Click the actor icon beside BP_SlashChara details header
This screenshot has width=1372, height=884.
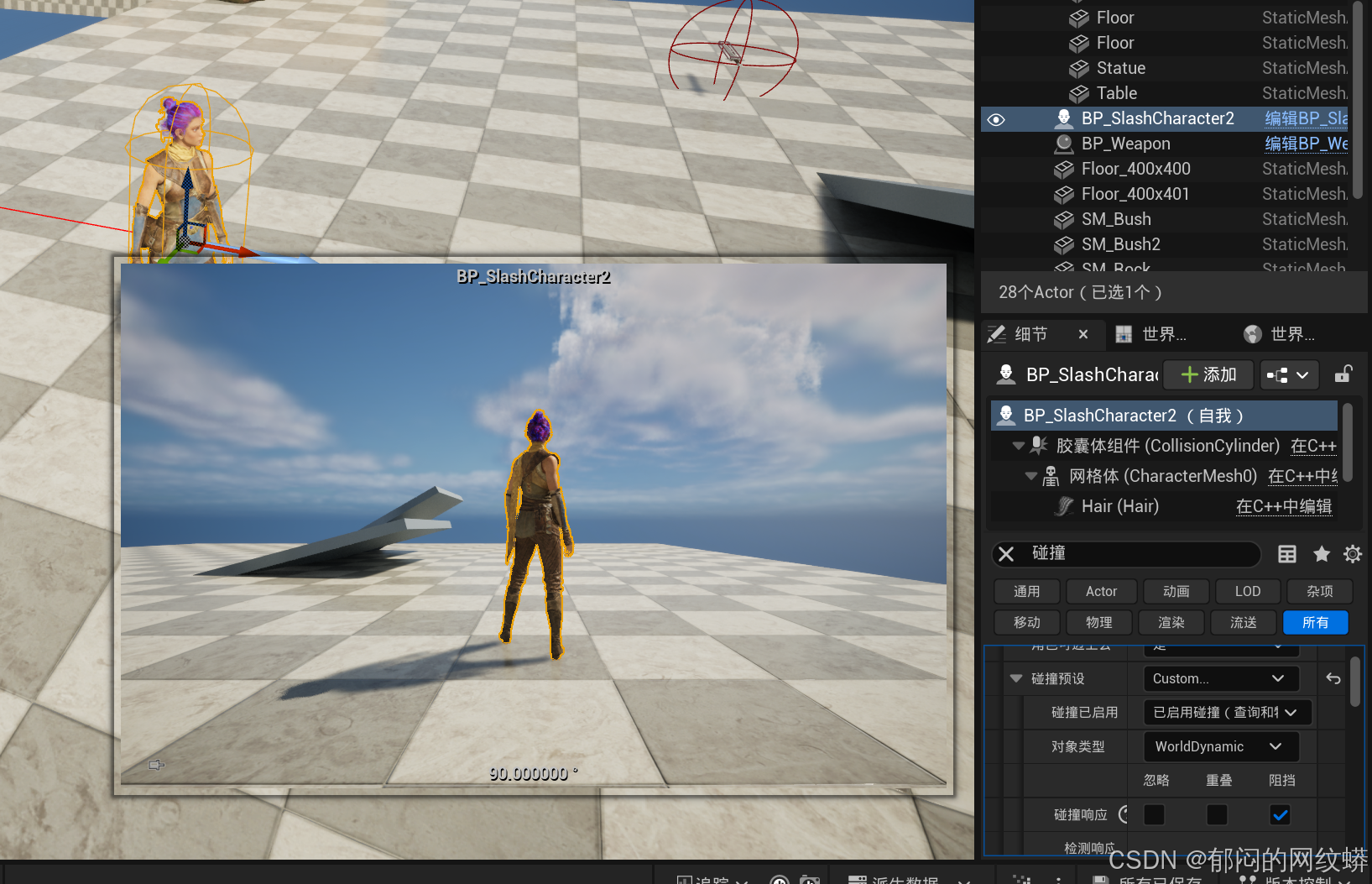click(x=1005, y=374)
